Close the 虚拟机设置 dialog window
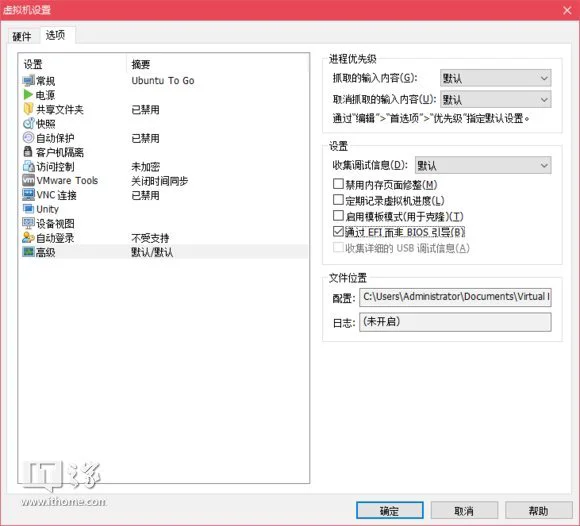The image size is (580, 526). [x=567, y=10]
